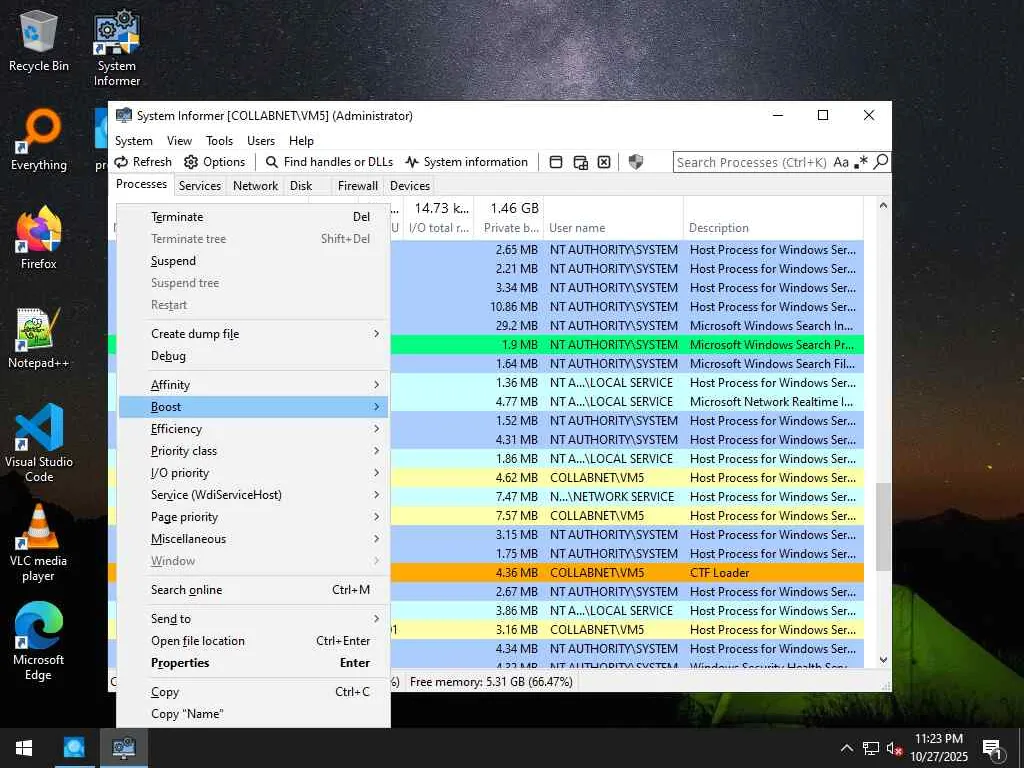
Task: Open Properties from context menu
Action: [253, 663]
